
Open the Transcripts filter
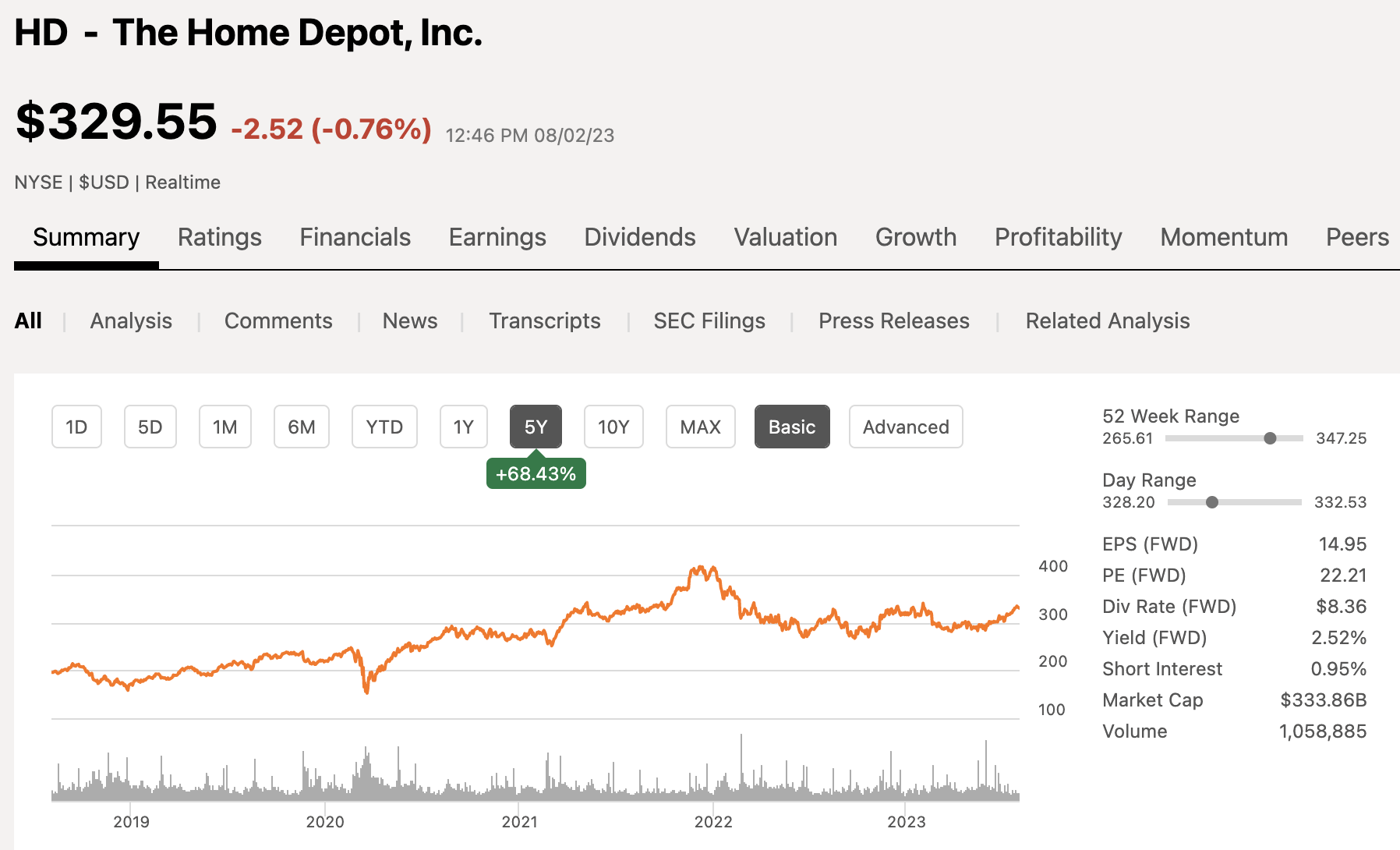tap(545, 321)
